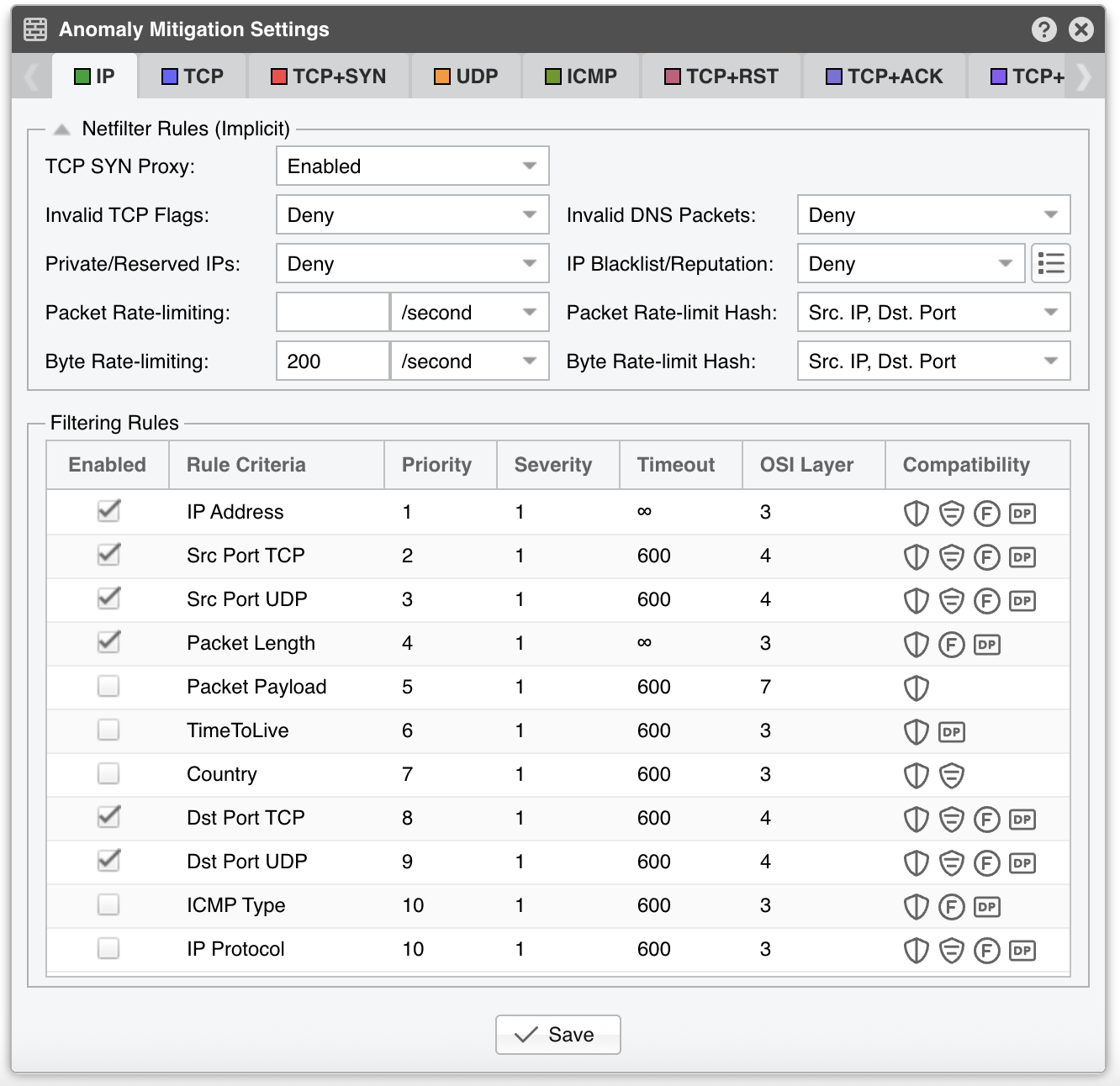This screenshot has width=1120, height=1086.
Task: Uncheck the Src Port TCP rule
Action: click(x=108, y=555)
